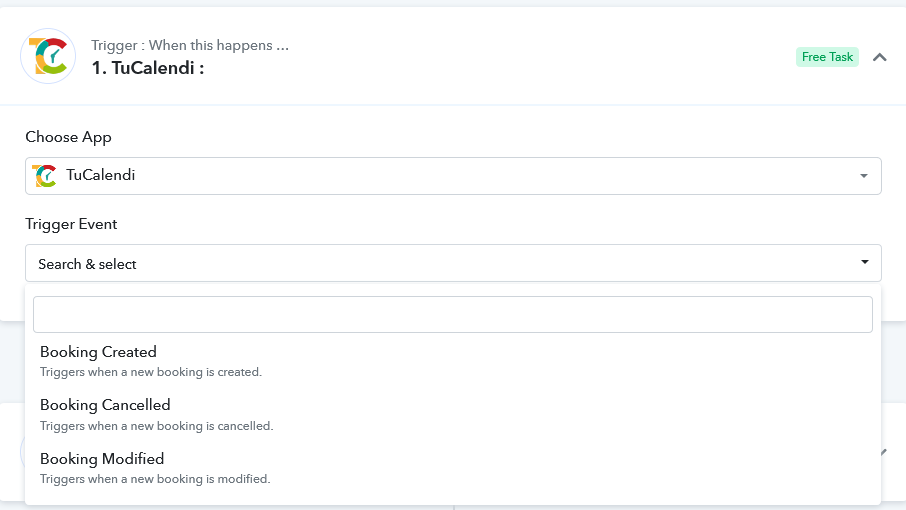Click the "1. TuCalendi :" step title
This screenshot has height=510, width=906.
pyautogui.click(x=147, y=68)
